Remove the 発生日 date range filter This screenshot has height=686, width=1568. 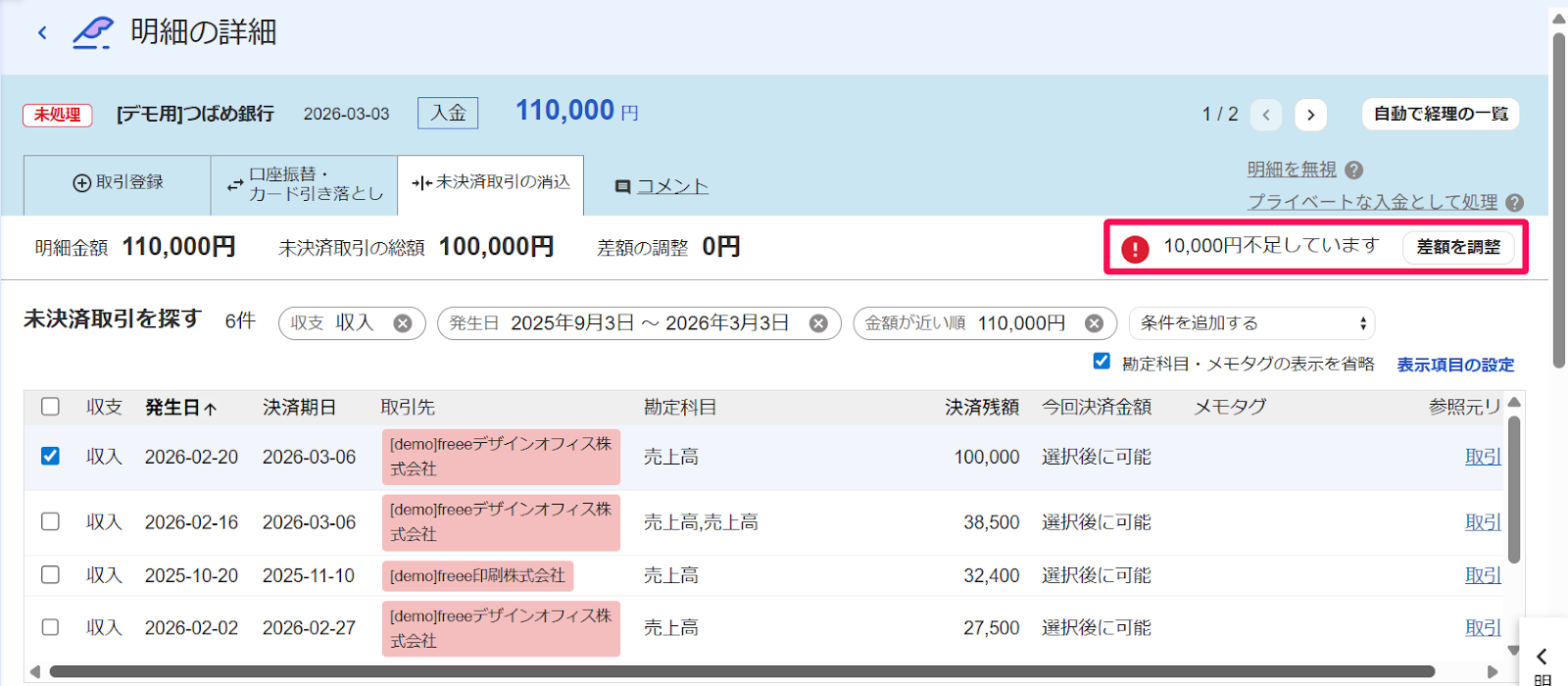818,323
